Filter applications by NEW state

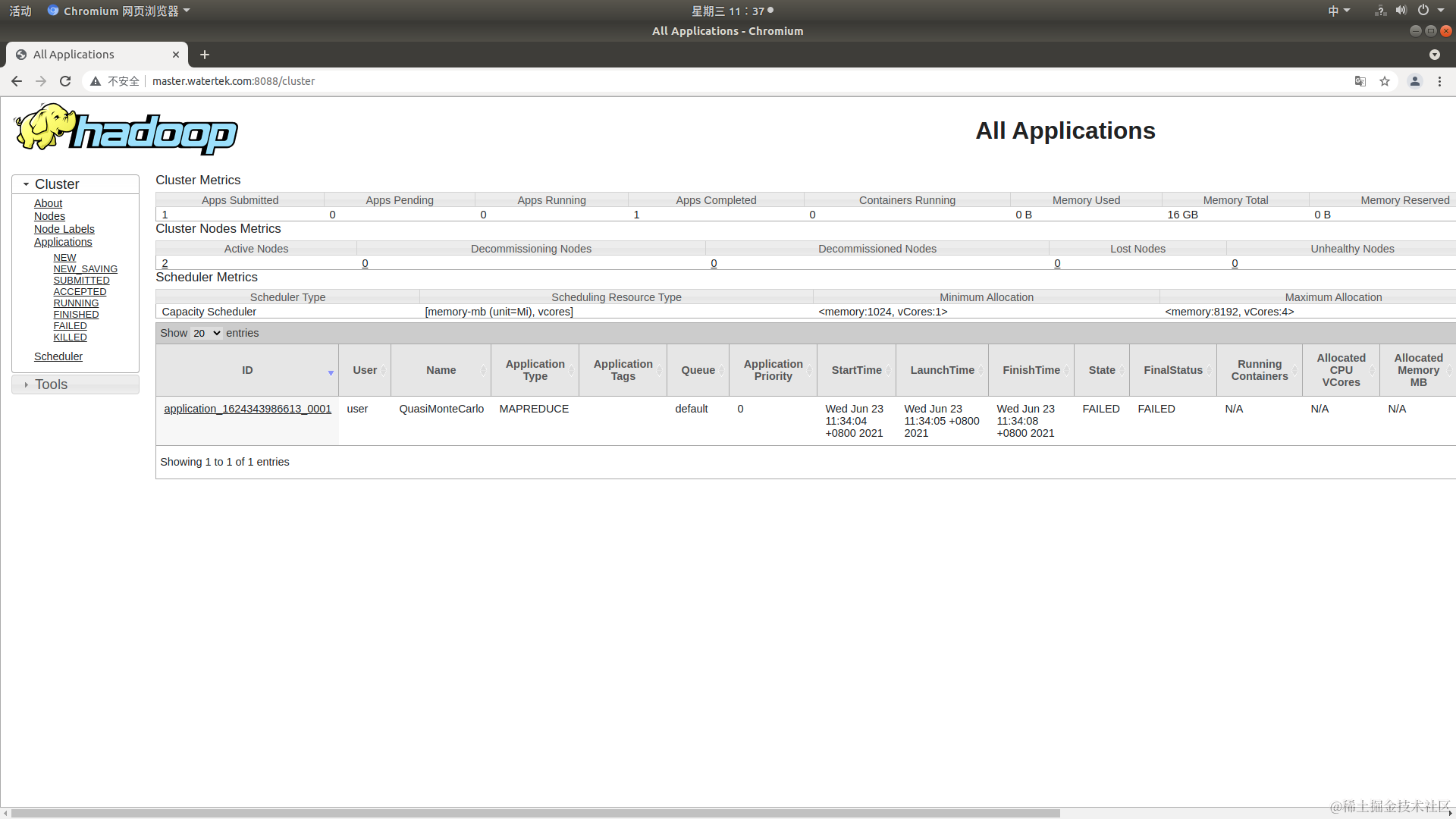point(64,258)
